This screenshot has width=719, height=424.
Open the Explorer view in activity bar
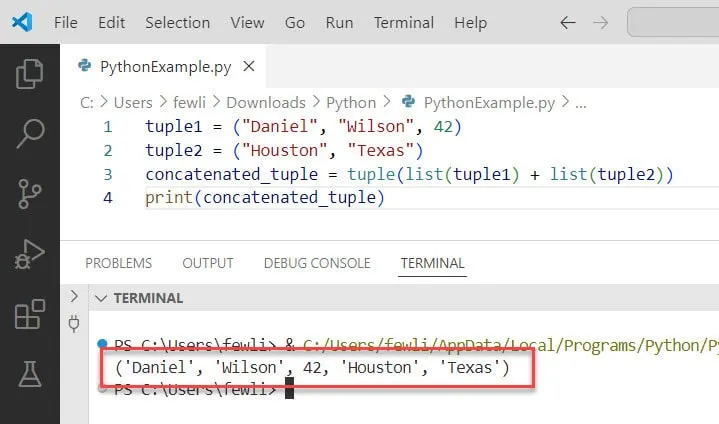(x=30, y=74)
